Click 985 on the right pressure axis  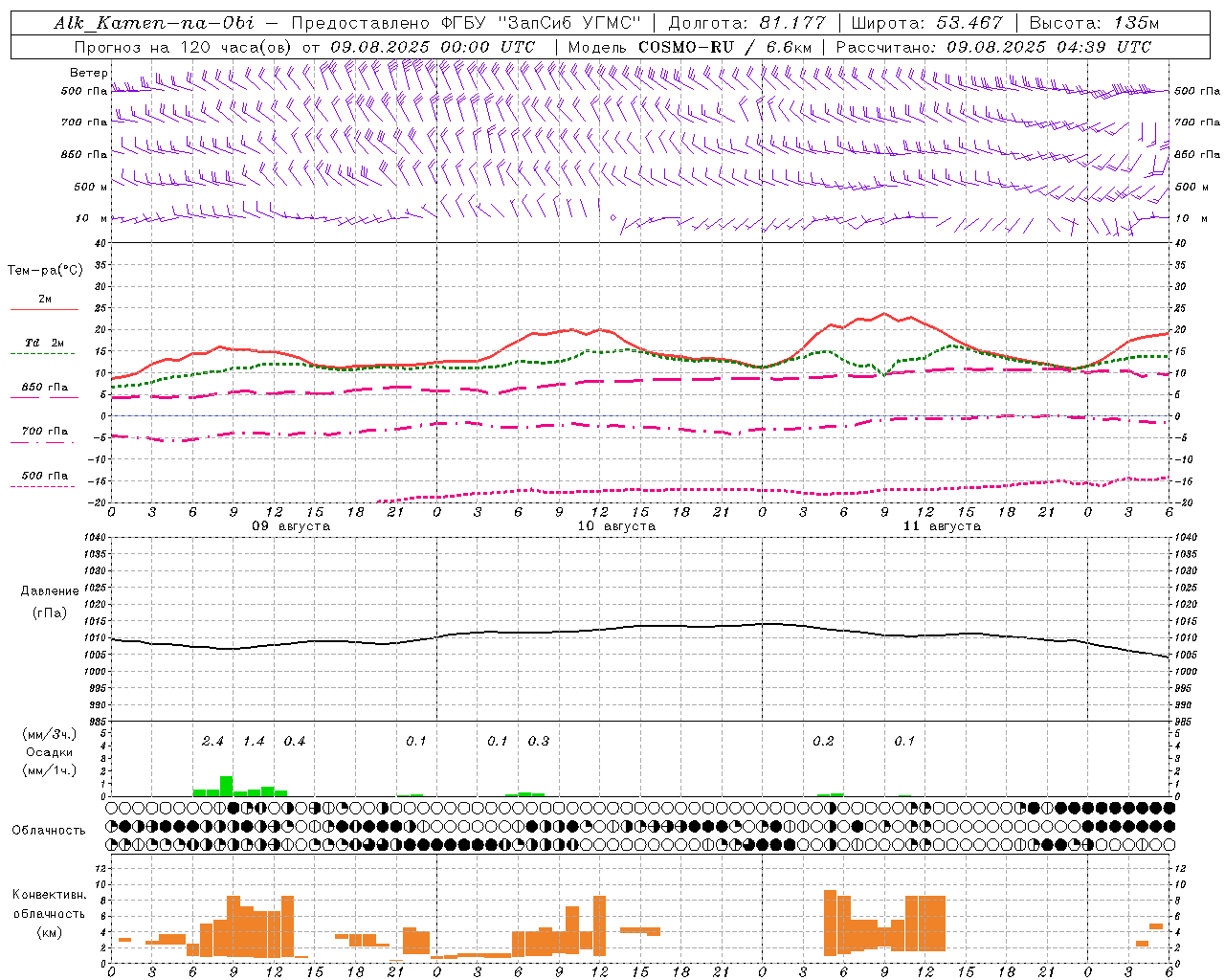[1185, 722]
